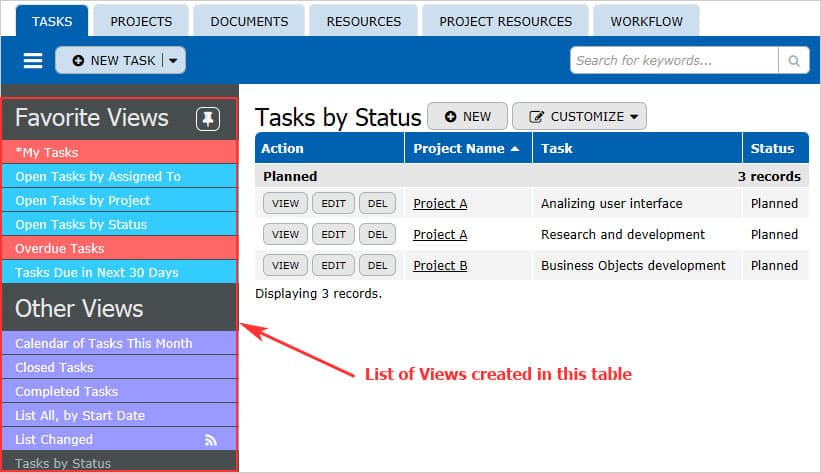Delete the Business Objects development task

coord(377,265)
